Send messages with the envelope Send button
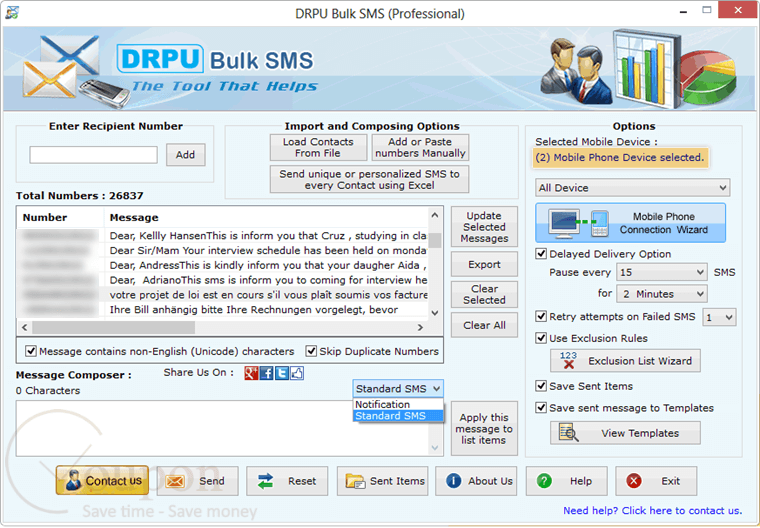The image size is (760, 528). pyautogui.click(x=197, y=481)
